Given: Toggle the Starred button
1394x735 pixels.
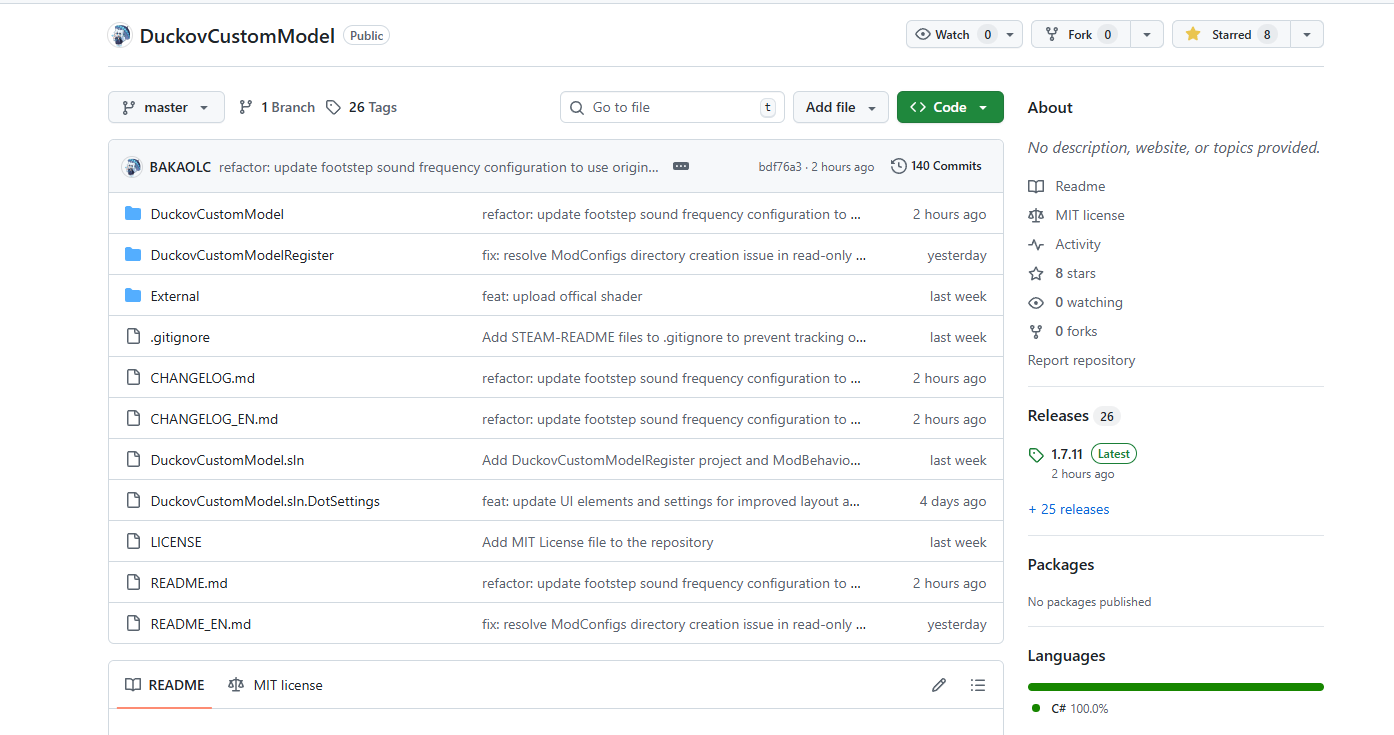Looking at the screenshot, I should pyautogui.click(x=1231, y=34).
